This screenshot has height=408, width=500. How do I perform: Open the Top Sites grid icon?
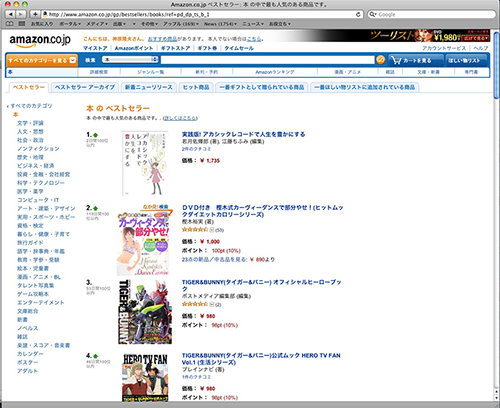22,24
